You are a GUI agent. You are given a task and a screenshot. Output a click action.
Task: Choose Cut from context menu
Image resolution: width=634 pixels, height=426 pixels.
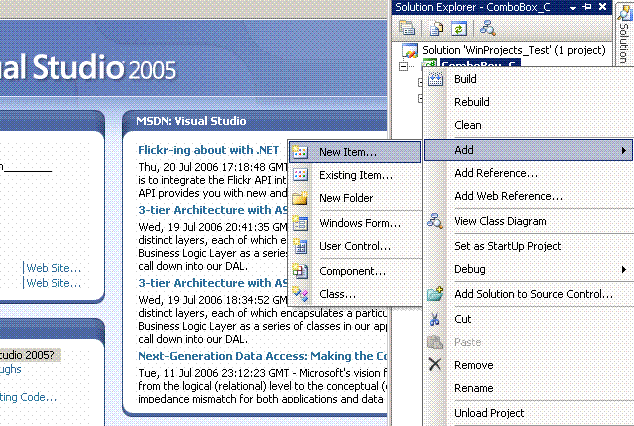coord(528,319)
